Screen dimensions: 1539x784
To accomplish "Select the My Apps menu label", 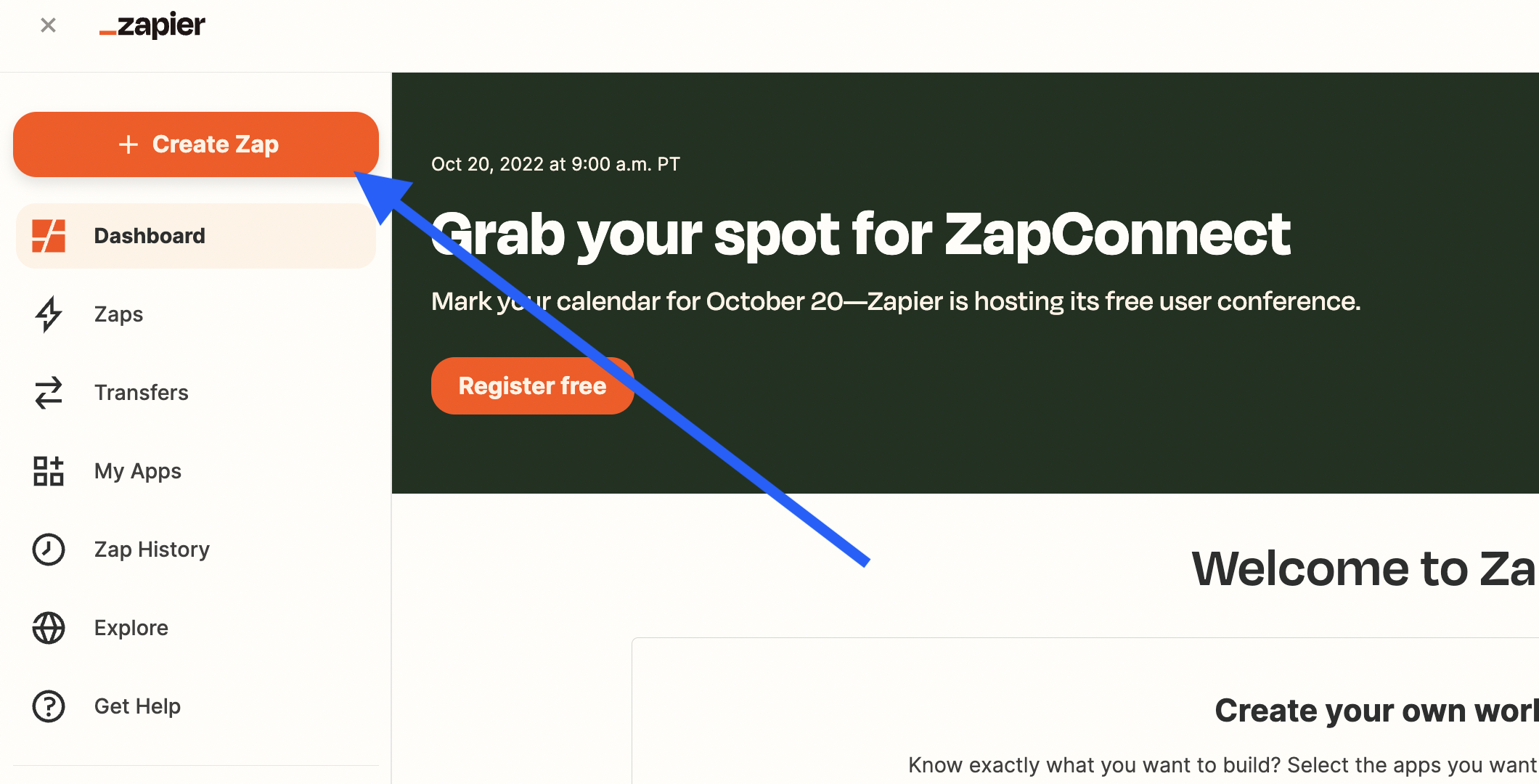I will [138, 471].
